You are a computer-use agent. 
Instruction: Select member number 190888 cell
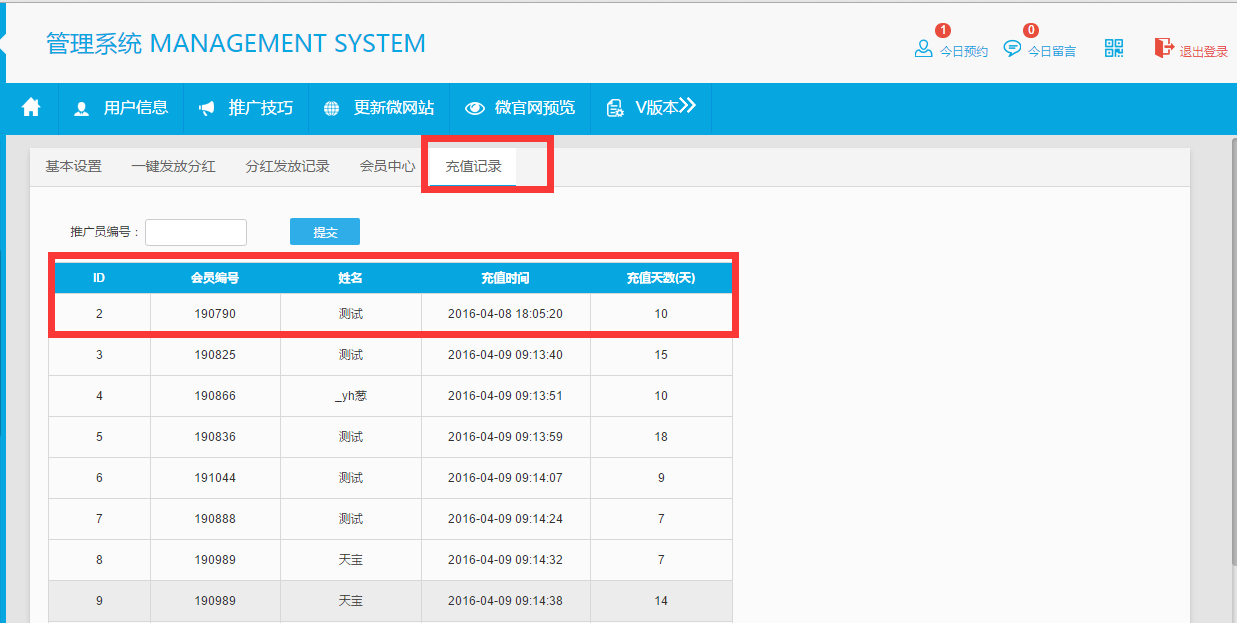pos(215,519)
